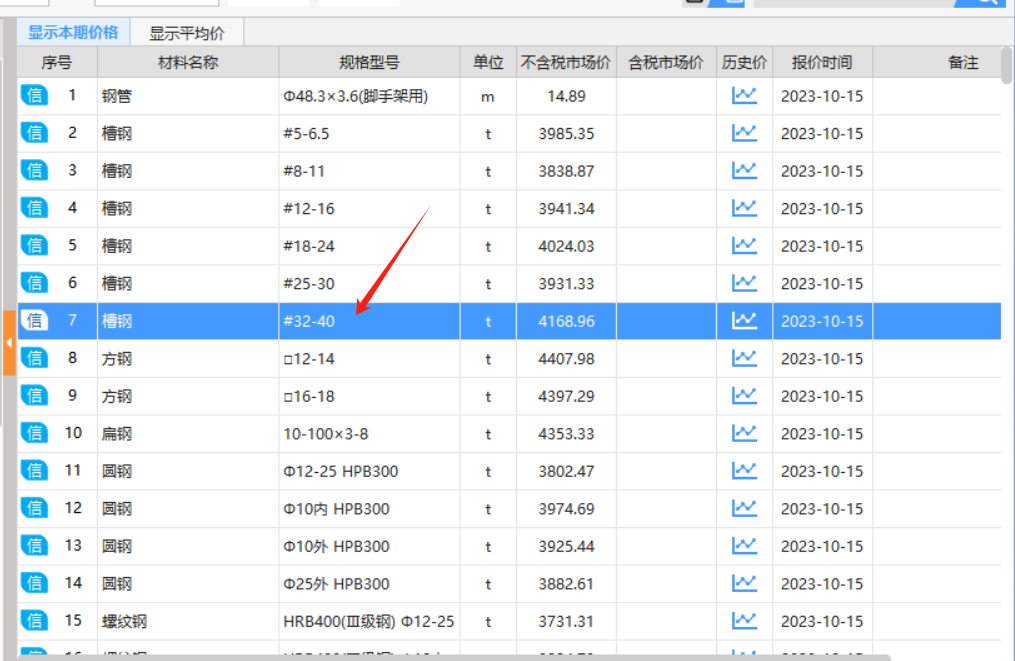Open history price chart for row 1 钢管
The image size is (1015, 661).
[744, 96]
